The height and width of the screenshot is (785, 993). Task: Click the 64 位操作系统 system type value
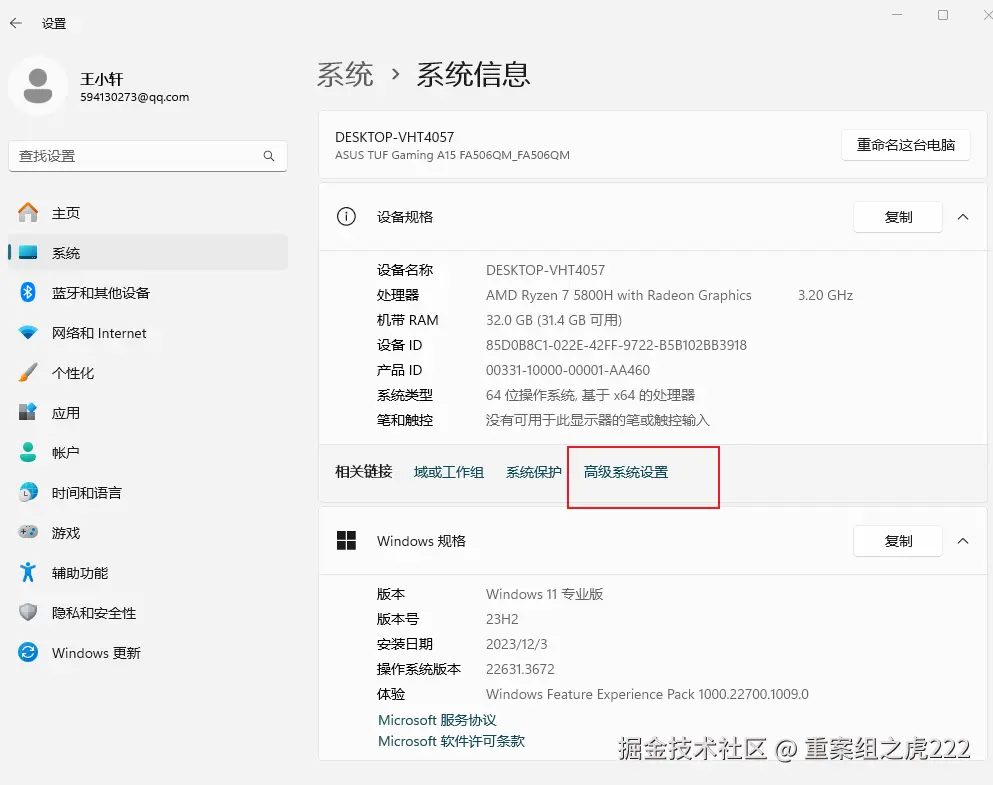point(590,395)
